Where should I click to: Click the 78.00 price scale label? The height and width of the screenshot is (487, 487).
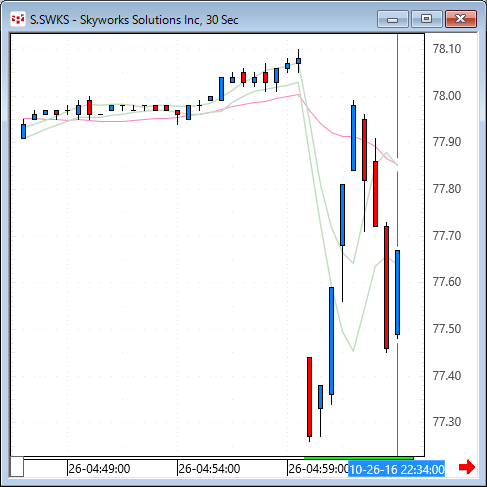tap(447, 96)
